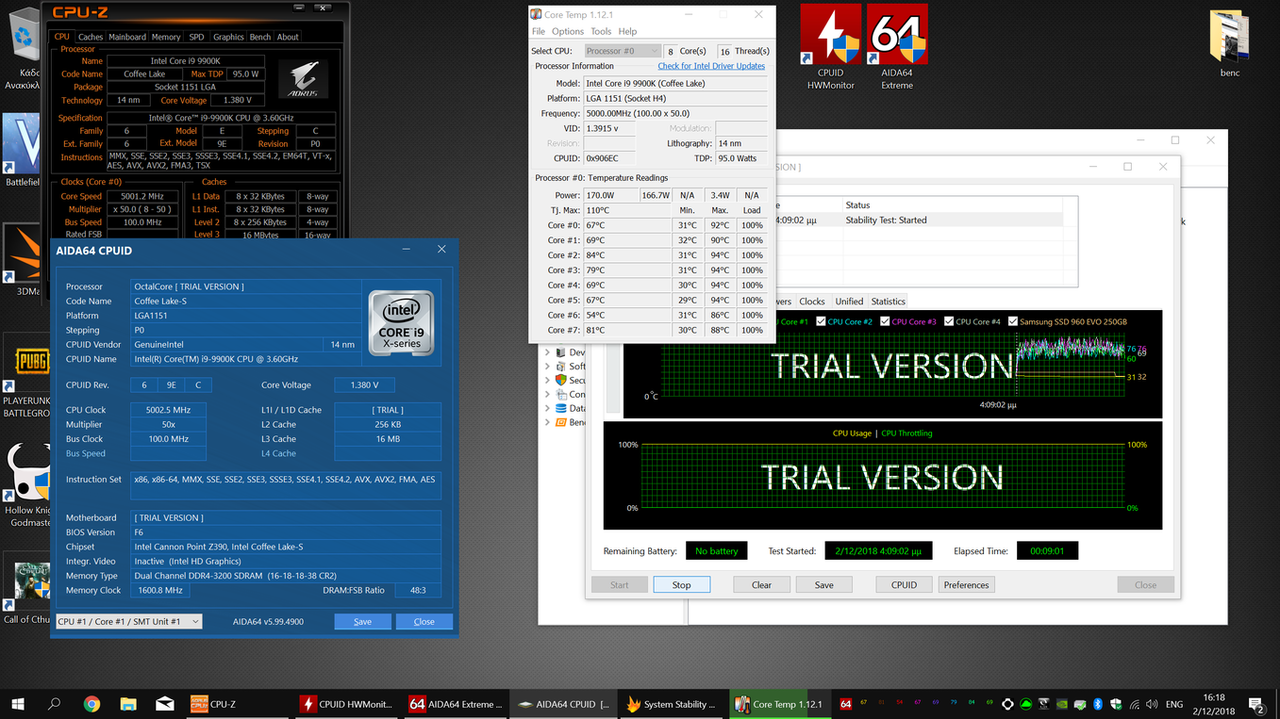Expand the Secu... tree node in AIDA64
1280x719 pixels.
pyautogui.click(x=547, y=380)
